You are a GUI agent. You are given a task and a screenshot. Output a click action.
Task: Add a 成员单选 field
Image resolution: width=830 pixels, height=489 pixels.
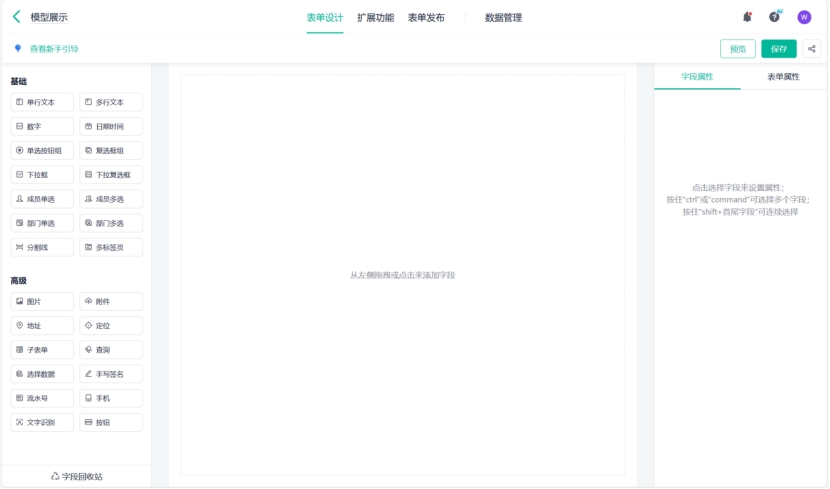tap(42, 199)
